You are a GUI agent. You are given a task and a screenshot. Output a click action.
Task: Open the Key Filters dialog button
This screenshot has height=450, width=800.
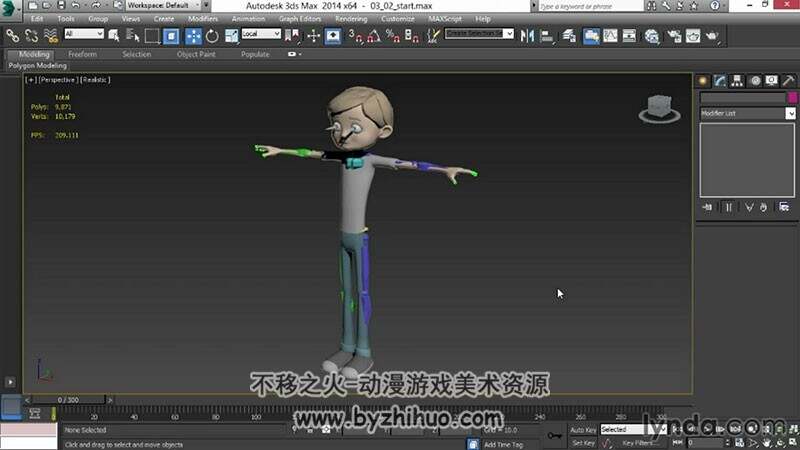coord(638,443)
